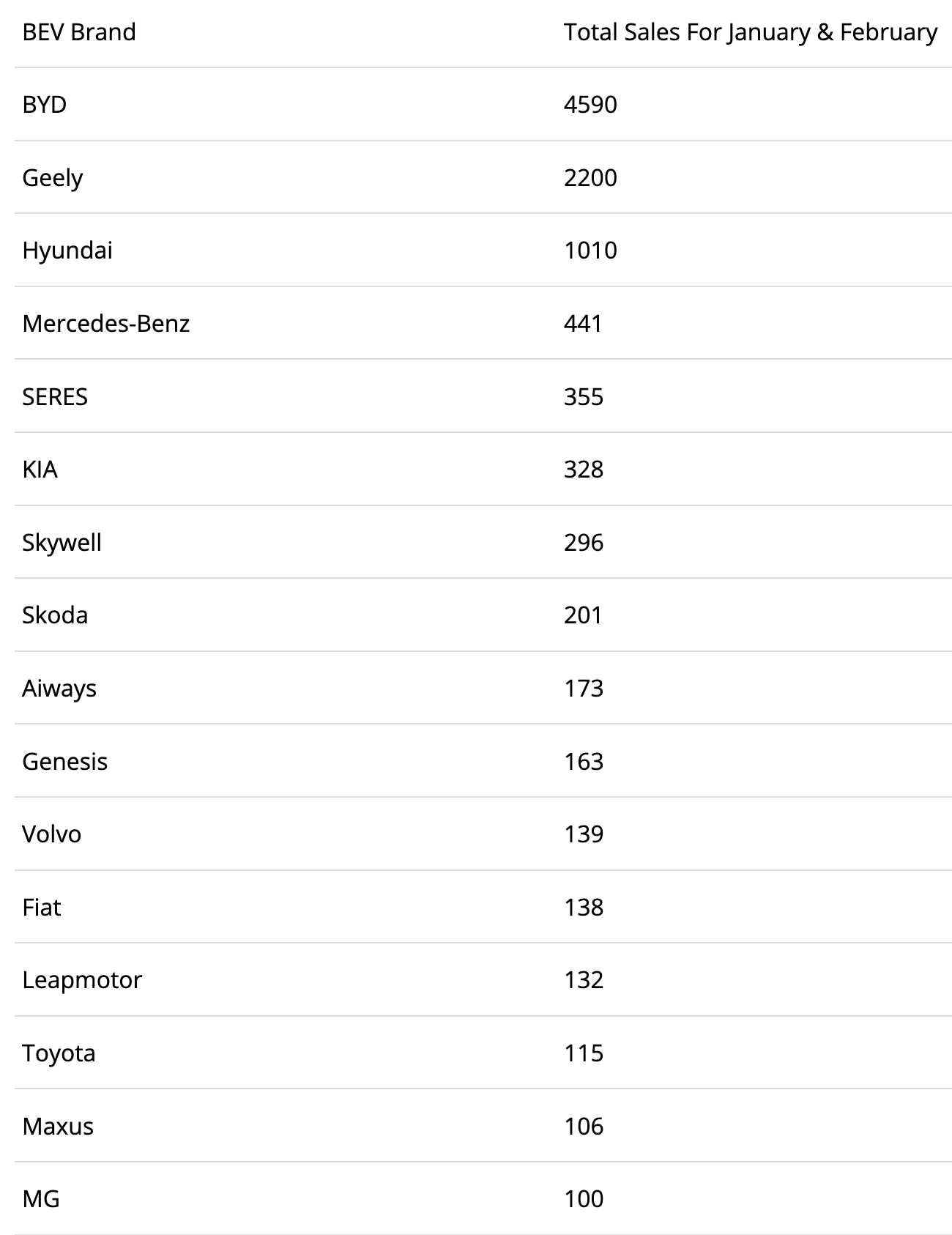
Task: Click the Total Sales For January & February header
Action: pyautogui.click(x=750, y=32)
